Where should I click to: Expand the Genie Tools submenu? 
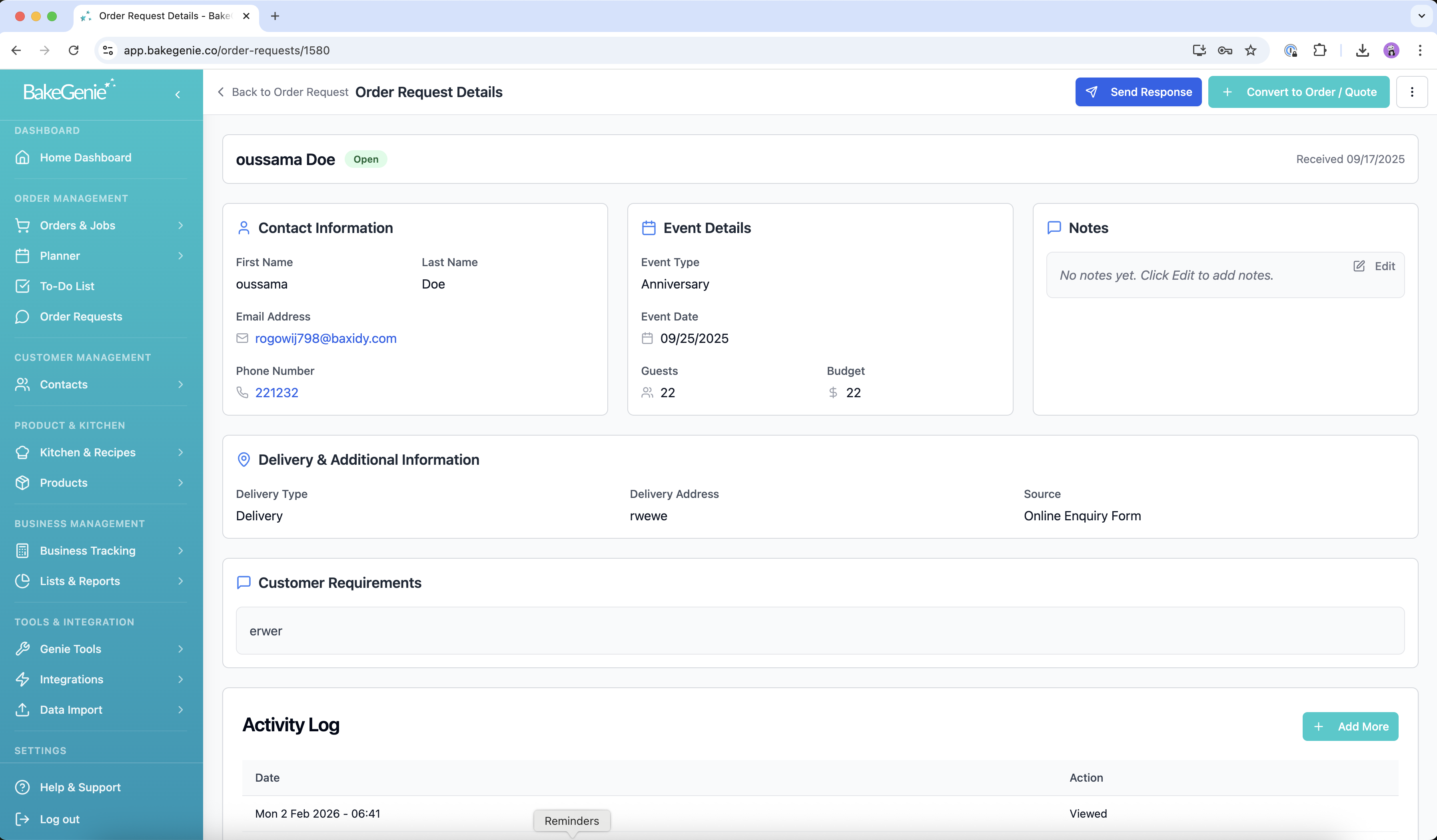point(180,649)
